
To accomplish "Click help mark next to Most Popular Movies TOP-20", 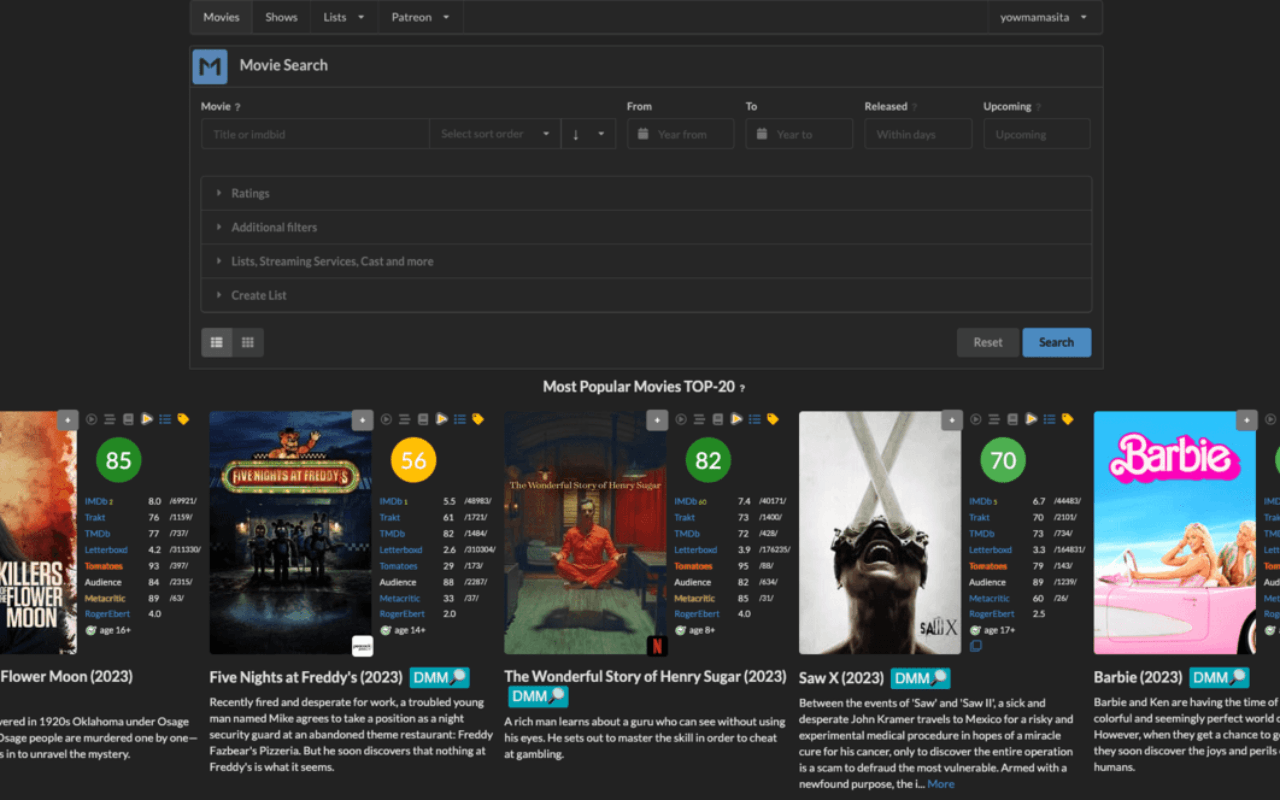I will tap(742, 388).
